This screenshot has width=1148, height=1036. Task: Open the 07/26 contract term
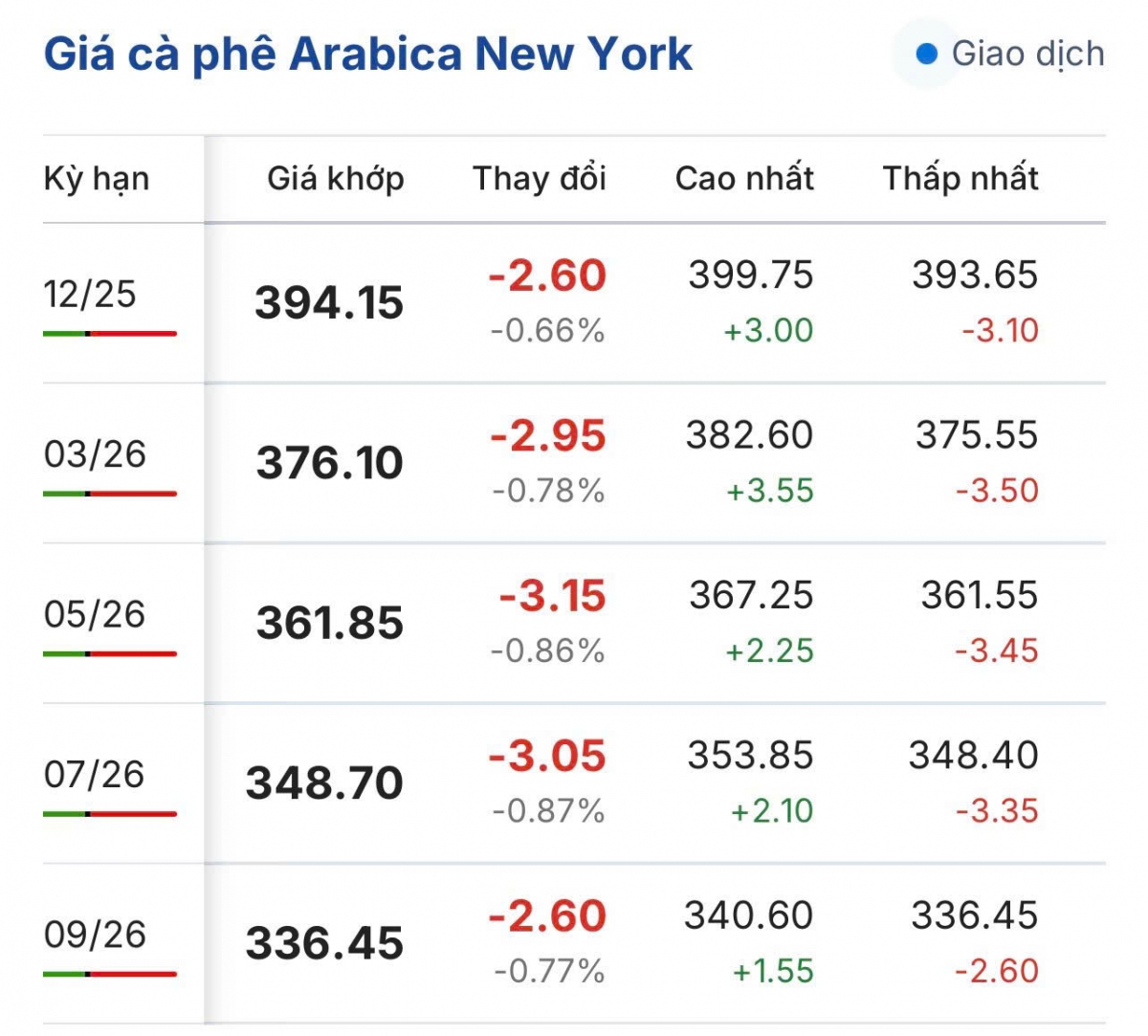click(x=94, y=774)
